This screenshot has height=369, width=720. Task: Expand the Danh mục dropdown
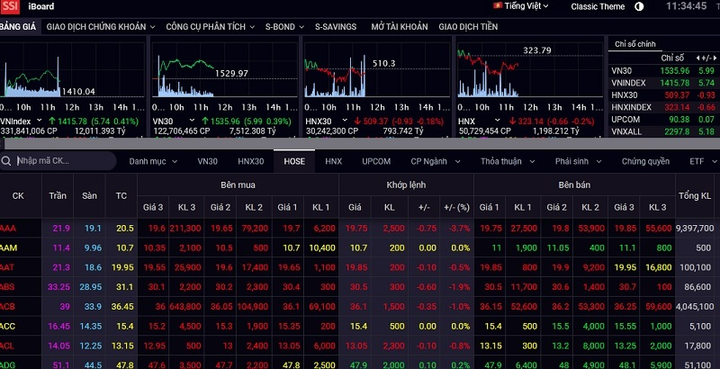153,162
